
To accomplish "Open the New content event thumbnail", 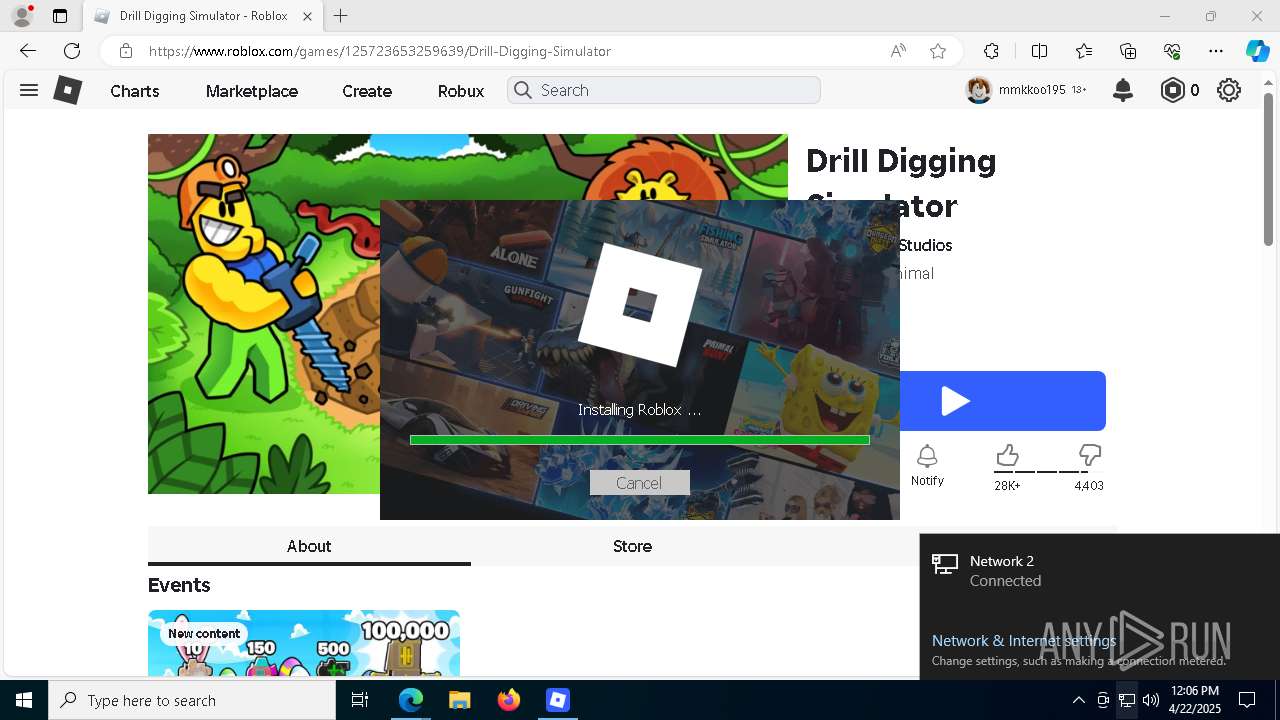I will (x=304, y=643).
